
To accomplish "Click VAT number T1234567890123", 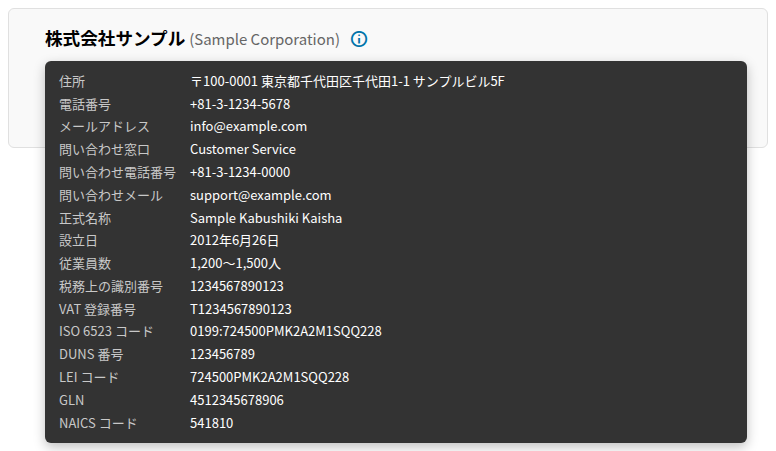I will (x=241, y=309).
